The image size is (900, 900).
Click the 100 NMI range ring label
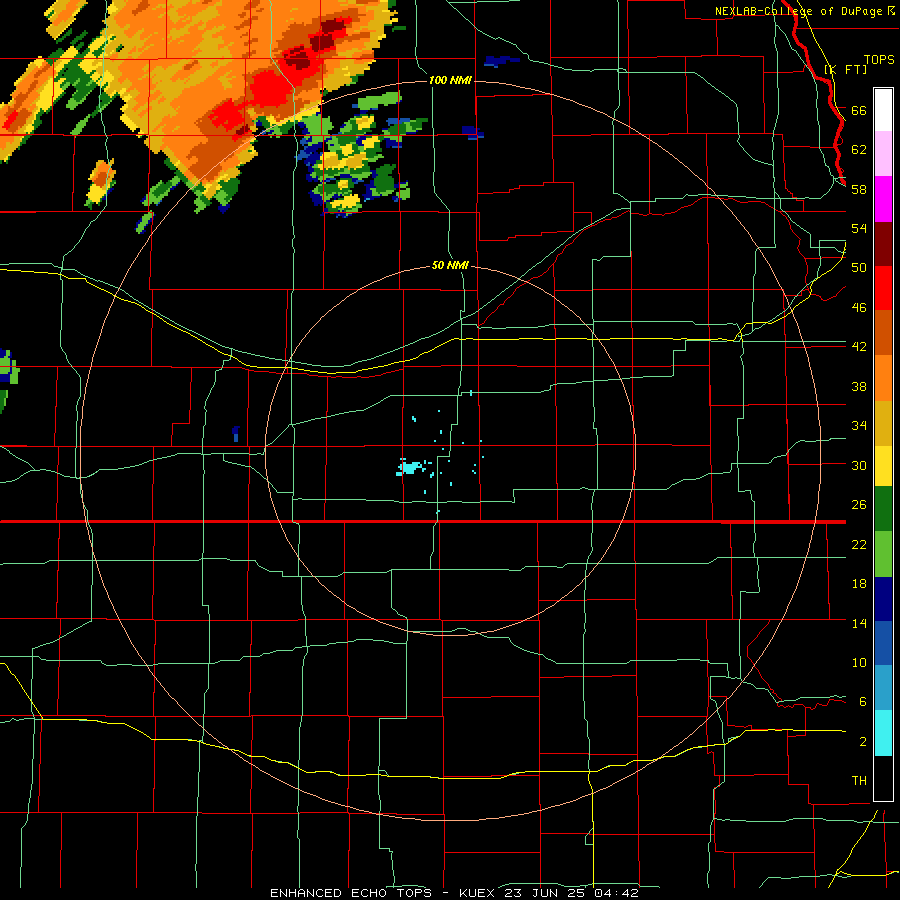450,80
